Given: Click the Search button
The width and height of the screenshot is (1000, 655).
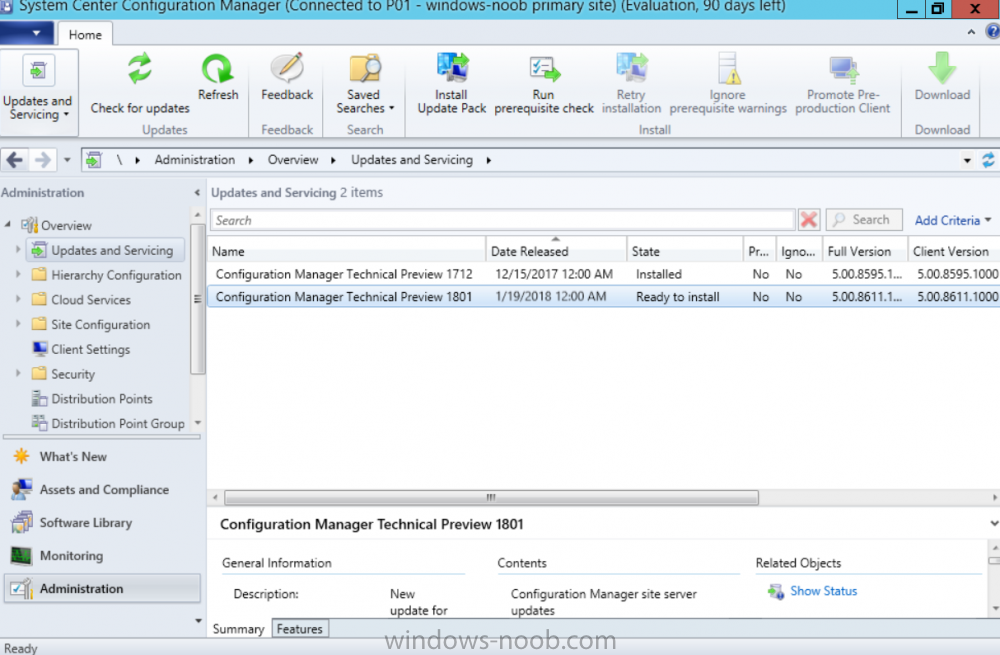Looking at the screenshot, I should pos(864,220).
